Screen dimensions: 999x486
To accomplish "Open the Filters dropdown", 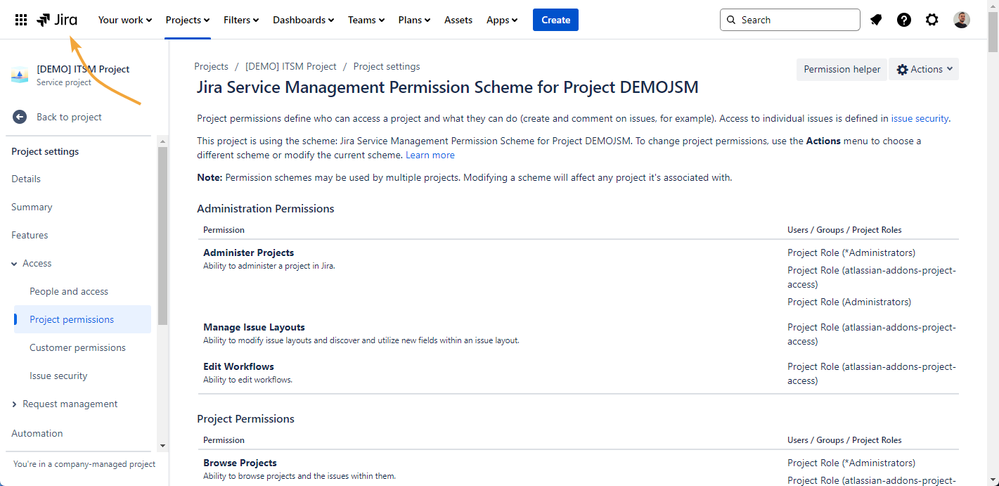I will pos(241,20).
